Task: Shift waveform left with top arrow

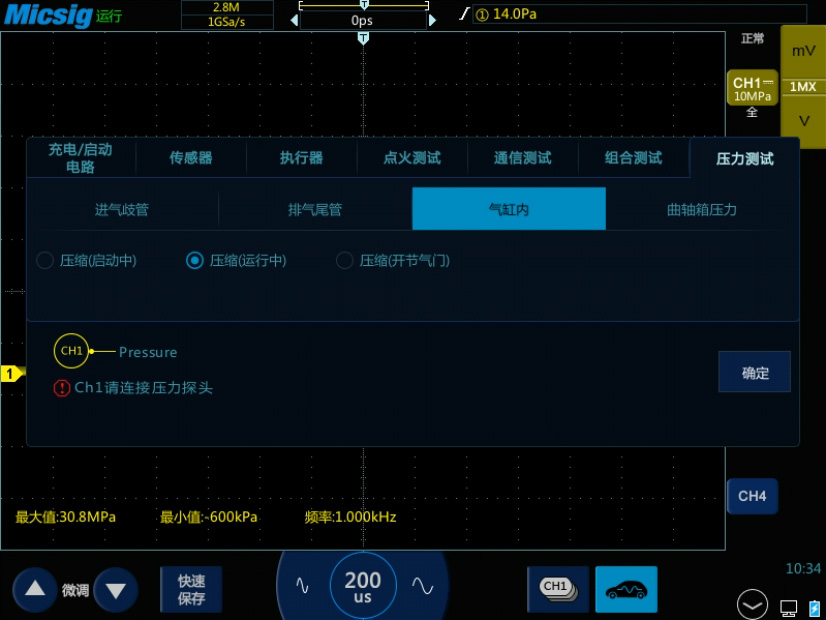Action: (293, 20)
